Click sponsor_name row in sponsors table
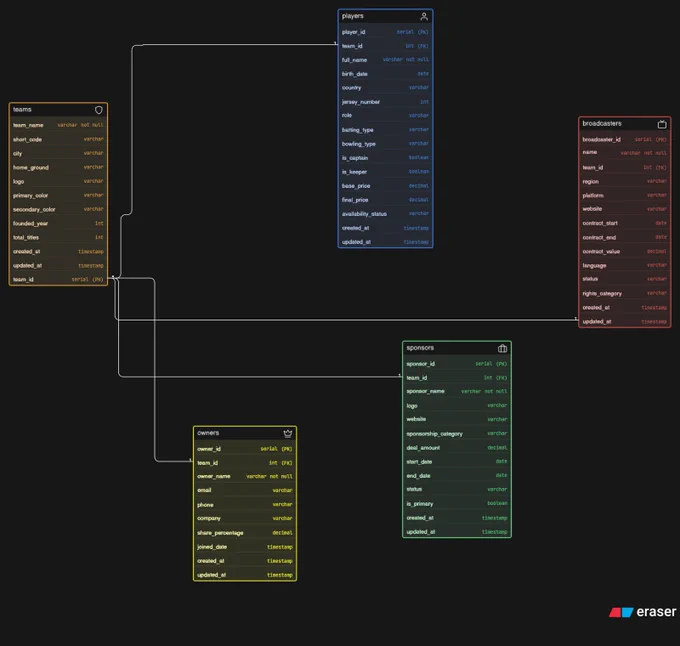 [x=457, y=391]
